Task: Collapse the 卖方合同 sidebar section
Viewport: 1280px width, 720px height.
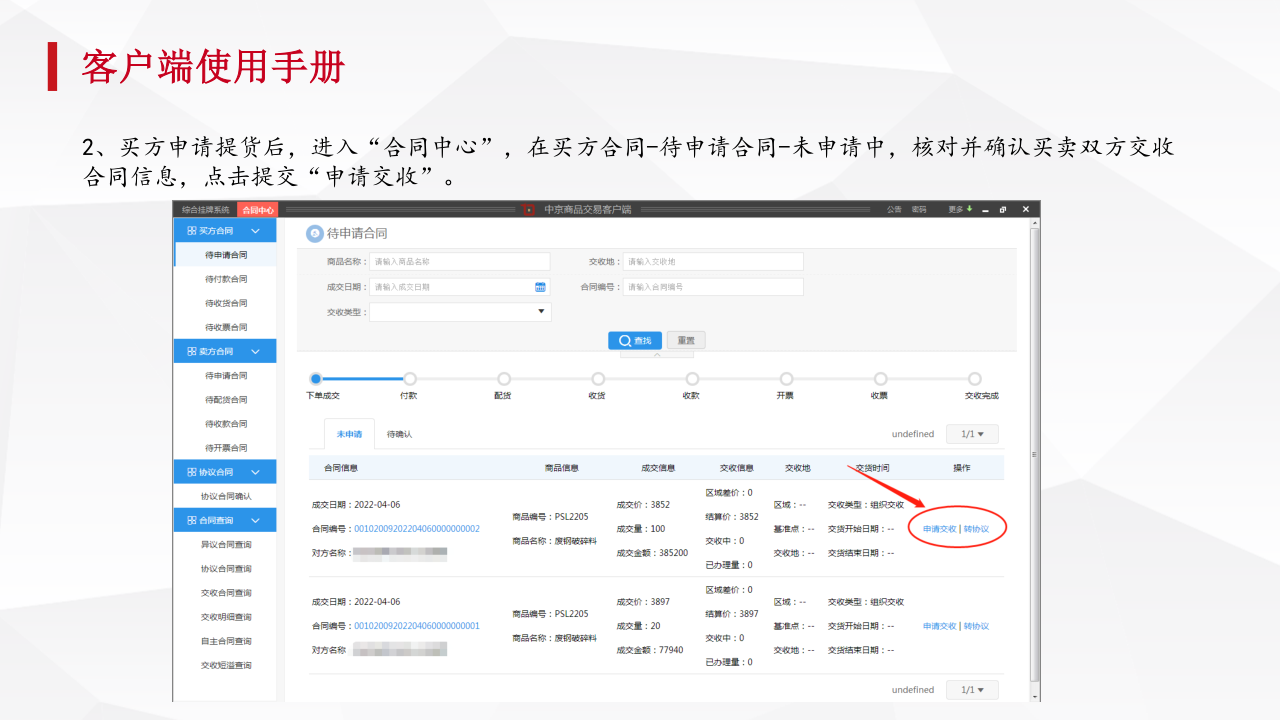Action: click(255, 352)
